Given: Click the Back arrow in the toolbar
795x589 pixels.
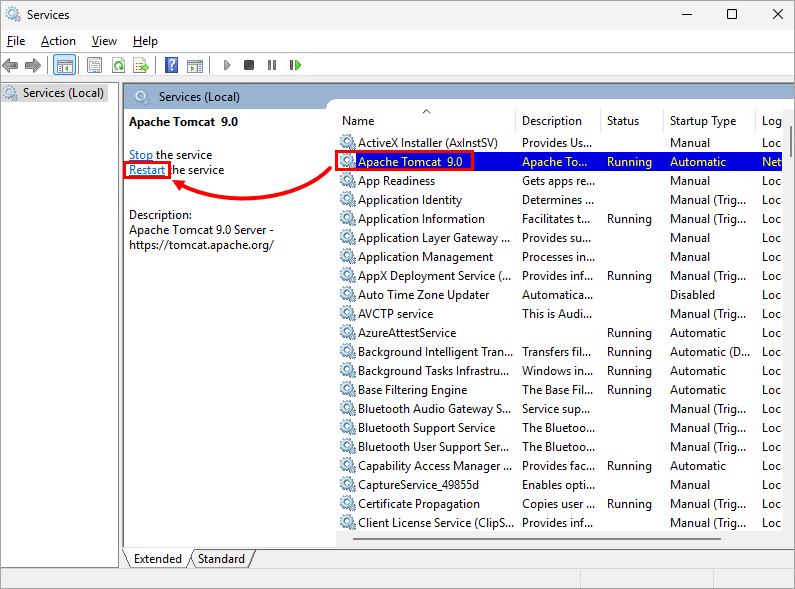Looking at the screenshot, I should (x=11, y=65).
